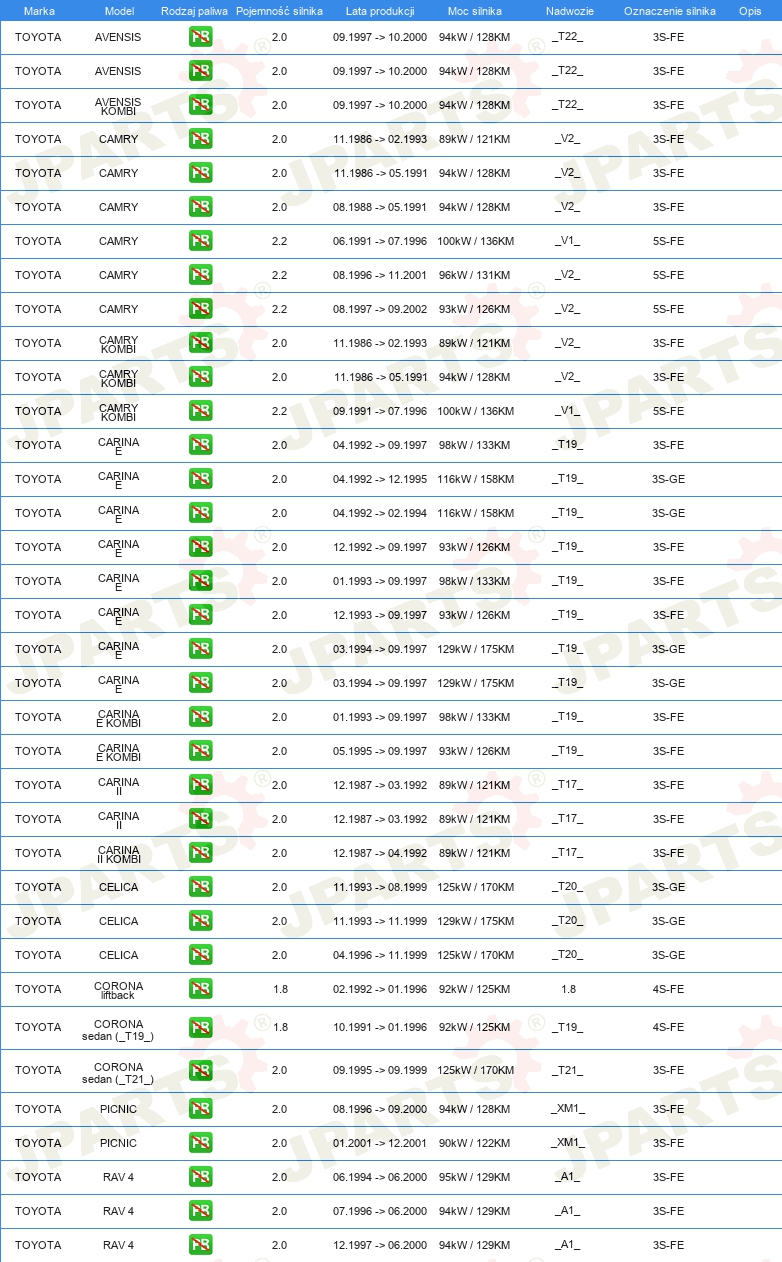The width and height of the screenshot is (782, 1262).
Task: Click the fuel icon for CELICA 11.1993 -> 11.1999
Action: coord(200,921)
